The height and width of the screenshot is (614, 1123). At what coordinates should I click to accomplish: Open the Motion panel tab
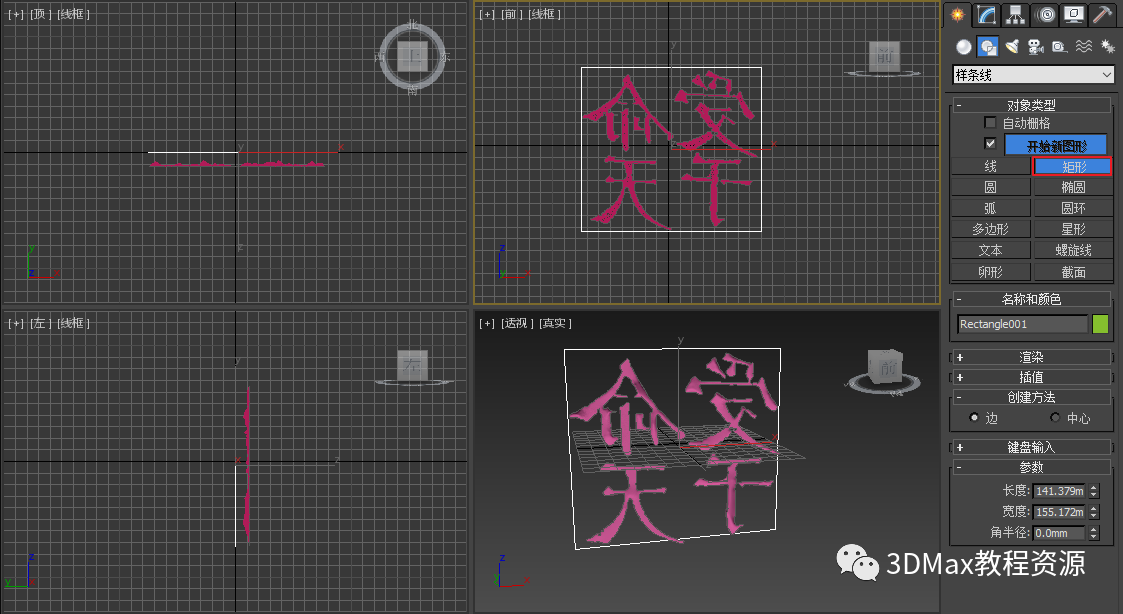point(1045,14)
